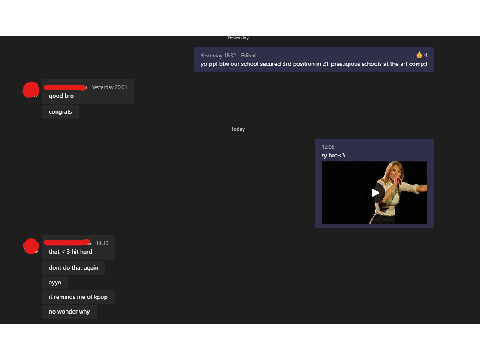Play the video in the chat message
The width and height of the screenshot is (480, 360).
(375, 193)
